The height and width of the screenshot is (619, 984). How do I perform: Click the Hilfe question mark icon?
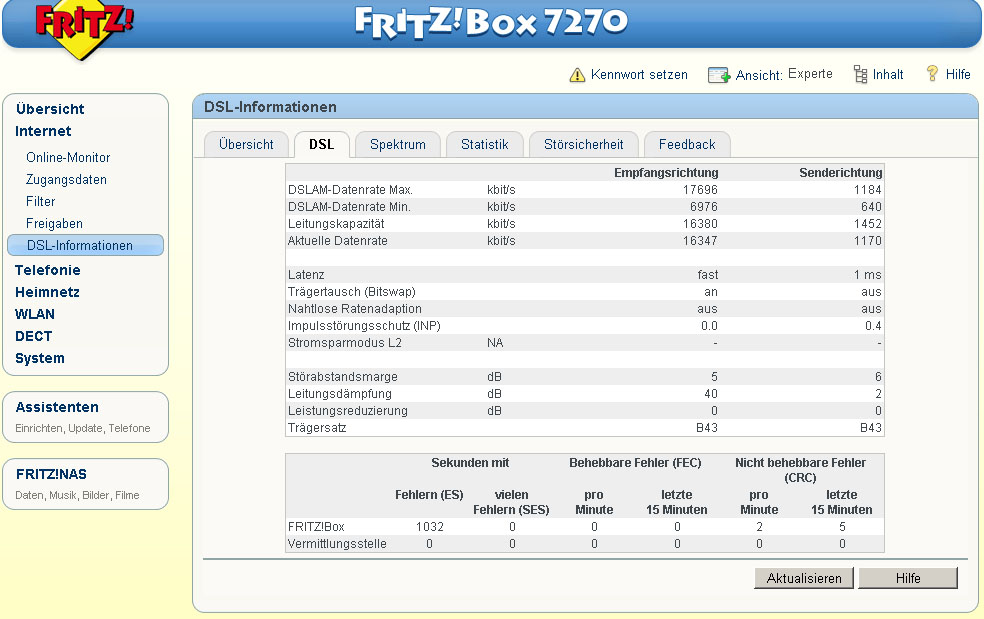933,73
